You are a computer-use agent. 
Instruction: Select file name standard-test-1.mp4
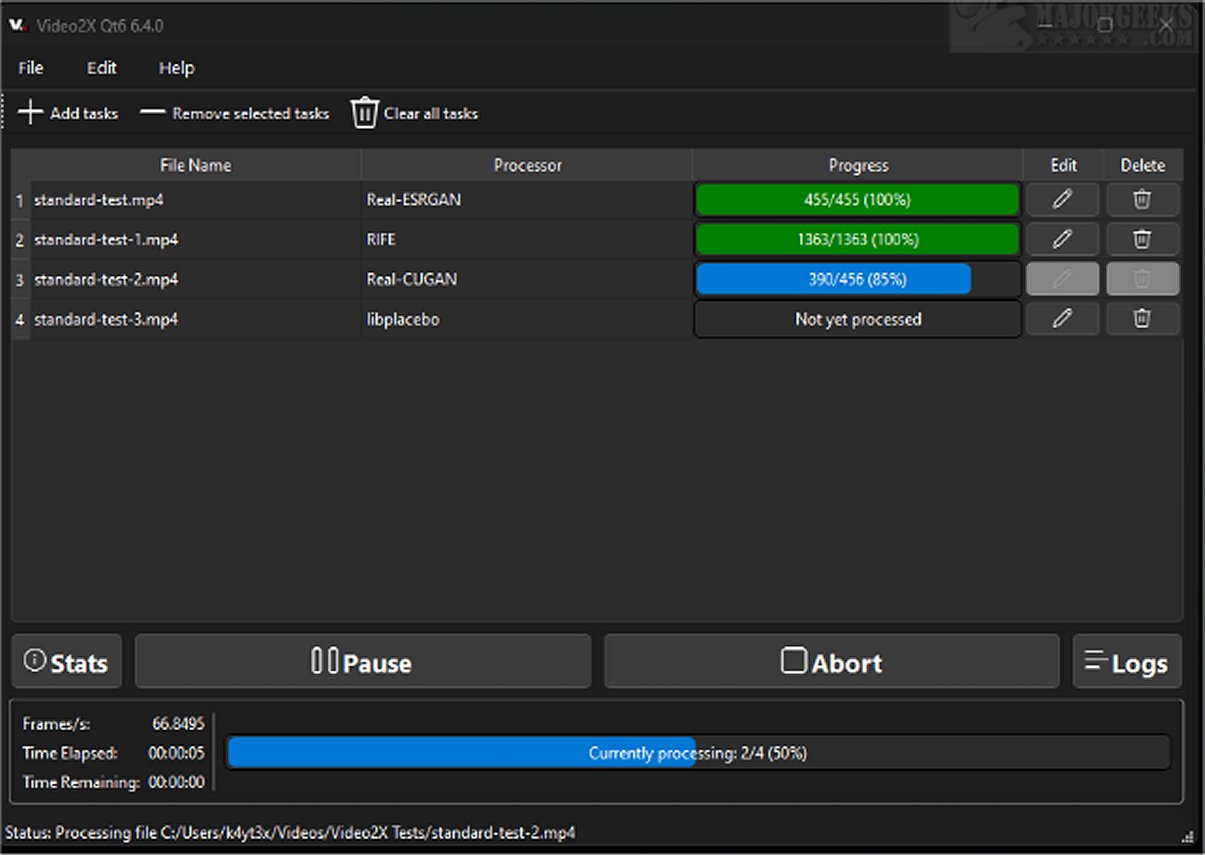(x=106, y=240)
